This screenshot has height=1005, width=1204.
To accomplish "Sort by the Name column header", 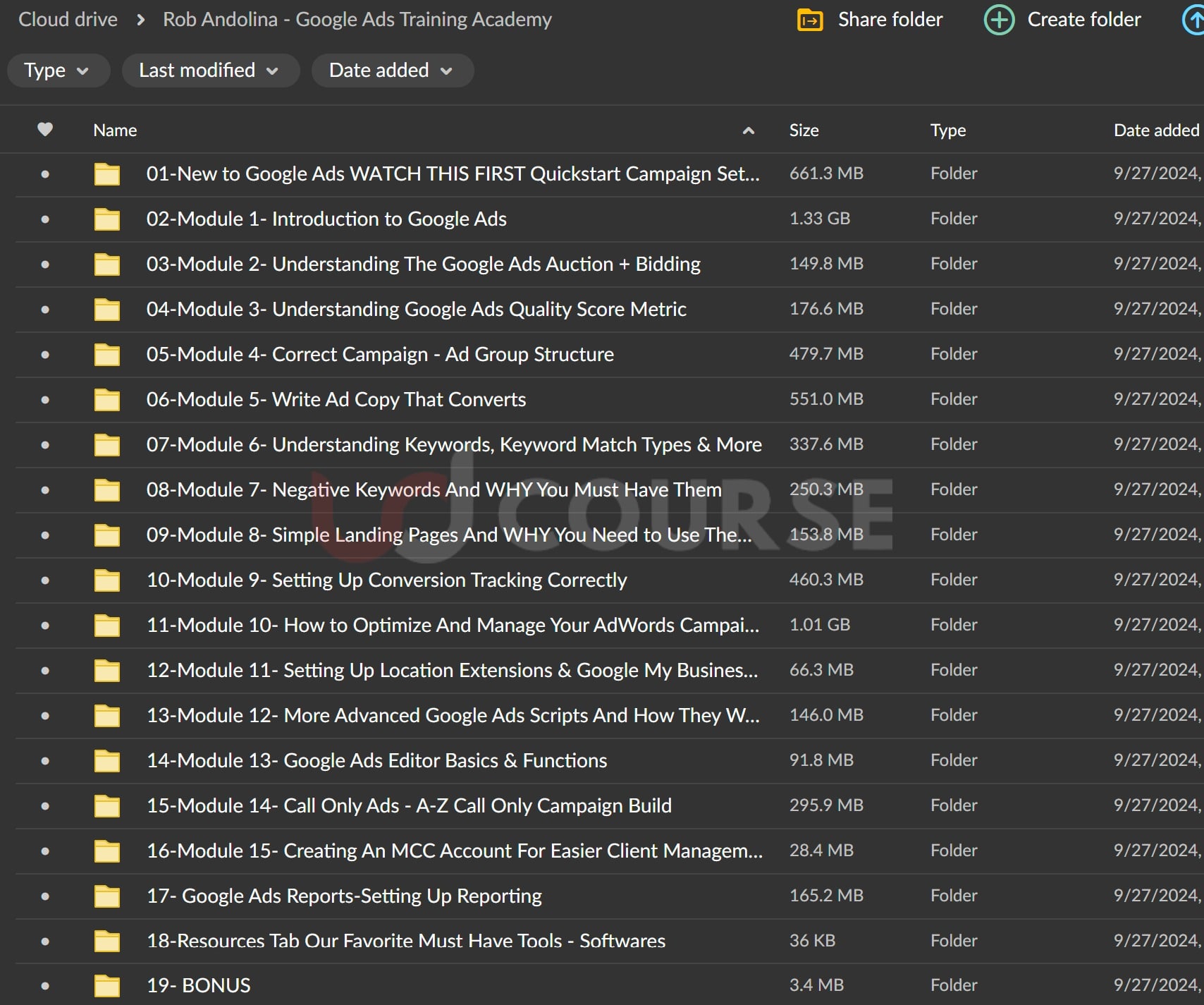I will (115, 130).
